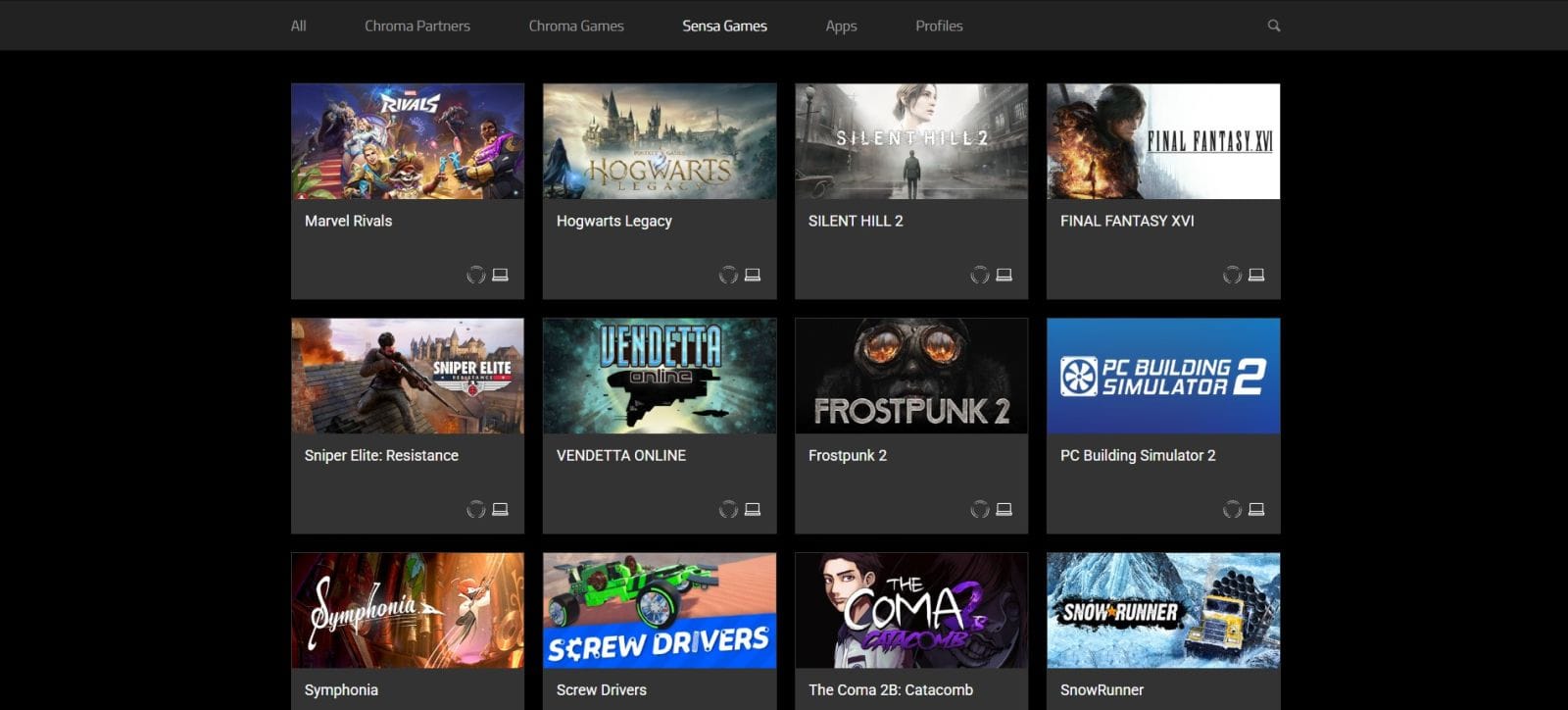Click the "FINAL FANTASY XVI" title text
Viewport: 1568px width, 710px height.
pyautogui.click(x=1127, y=221)
